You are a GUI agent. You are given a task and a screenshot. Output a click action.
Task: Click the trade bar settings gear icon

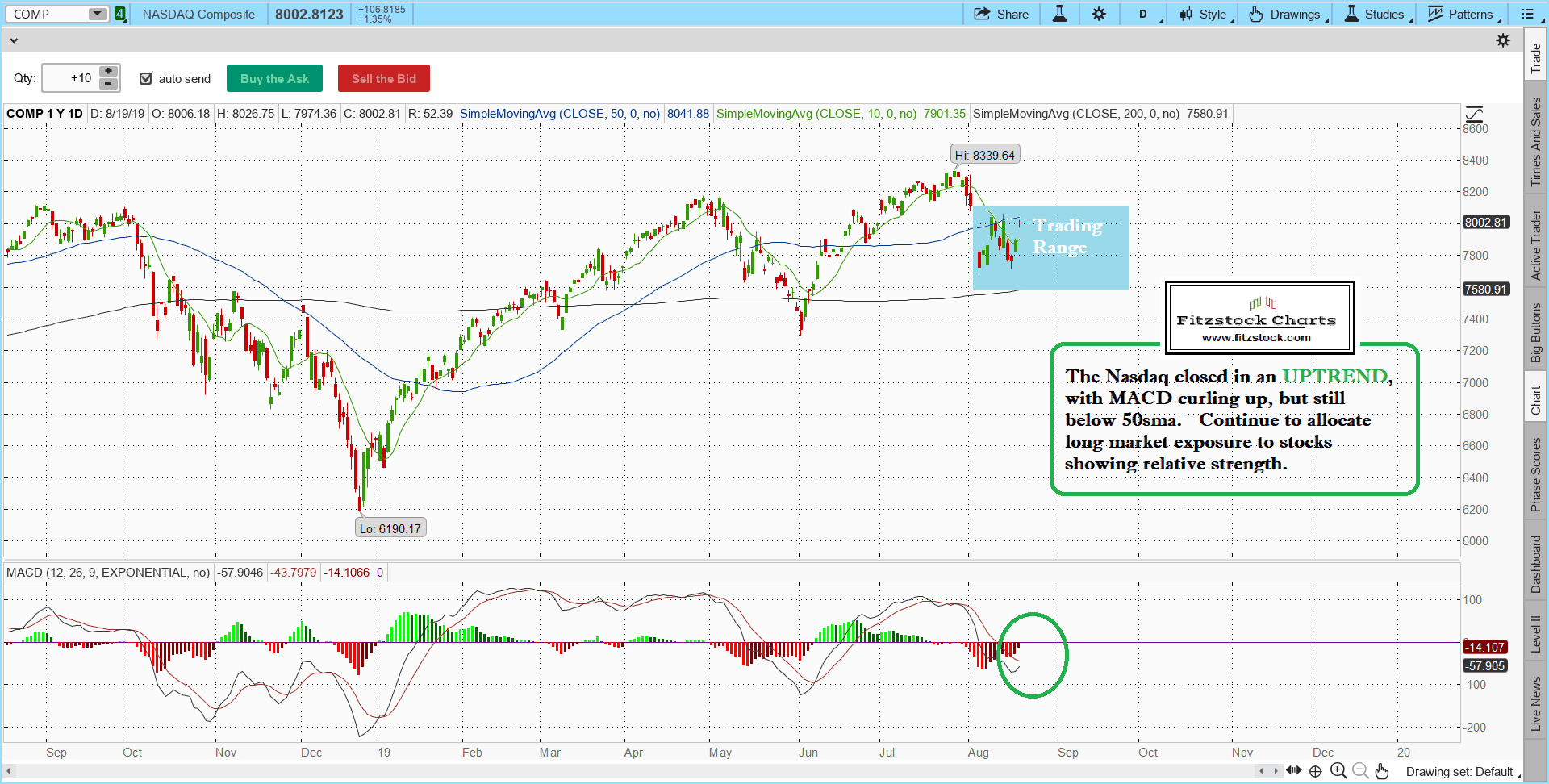1502,40
